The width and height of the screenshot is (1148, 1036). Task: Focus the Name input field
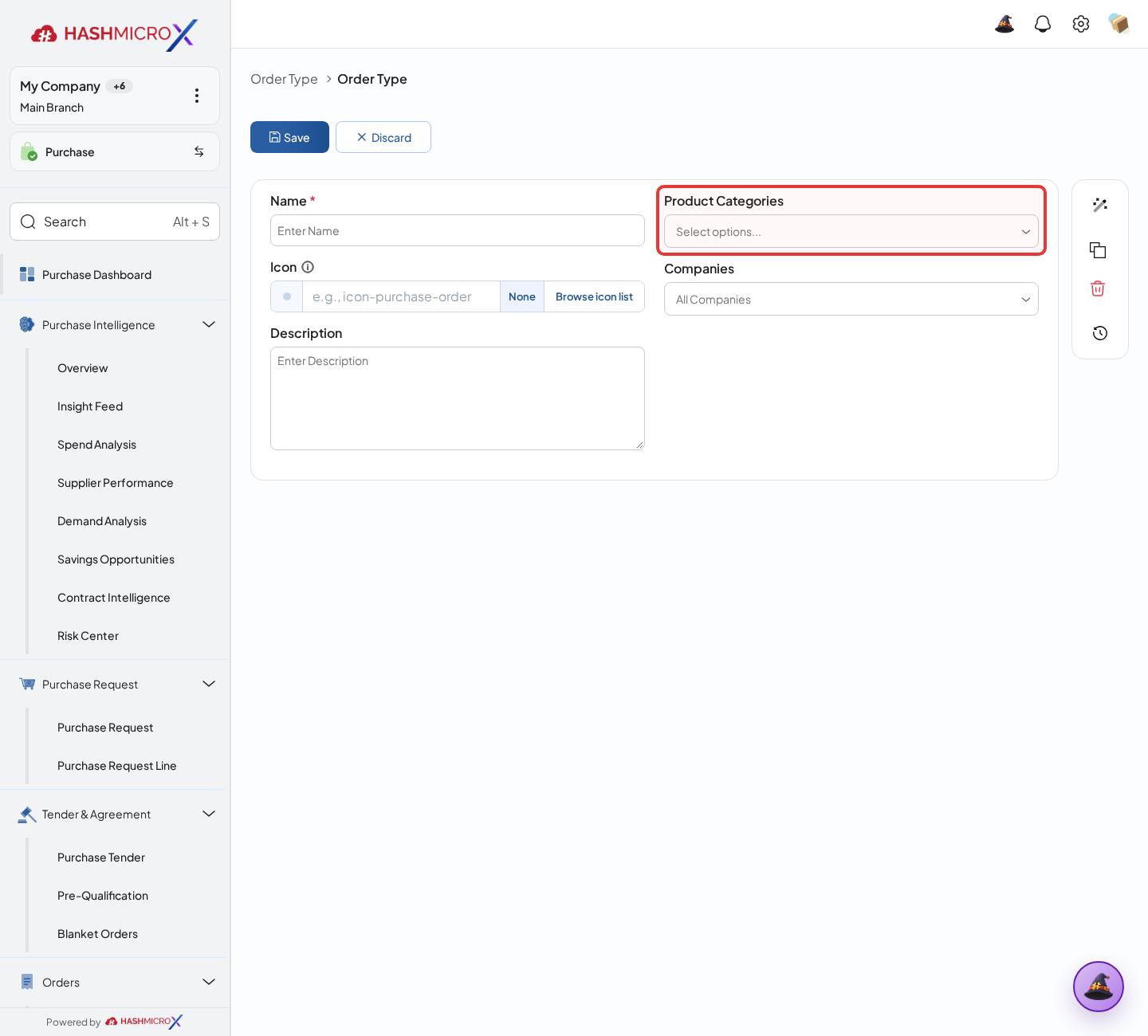[x=458, y=230]
